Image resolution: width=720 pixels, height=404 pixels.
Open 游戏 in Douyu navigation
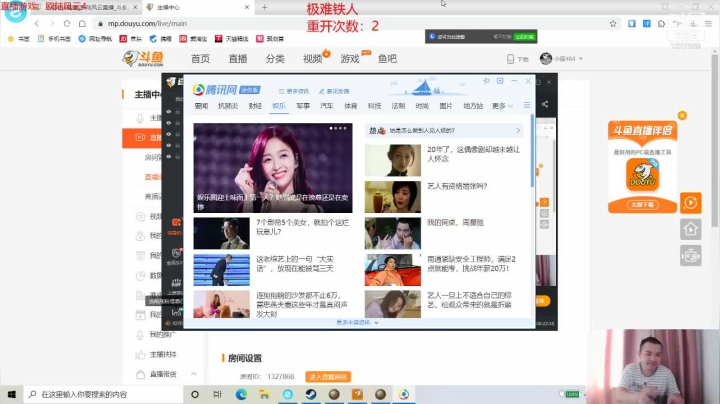pos(350,59)
